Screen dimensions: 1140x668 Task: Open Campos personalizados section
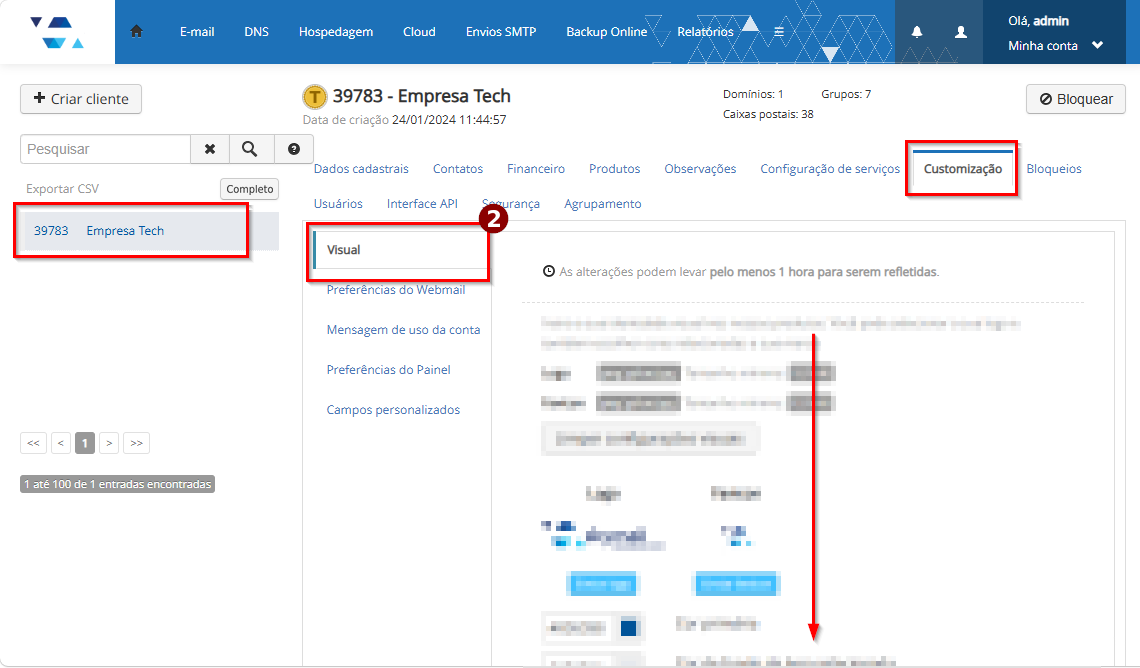coord(393,409)
